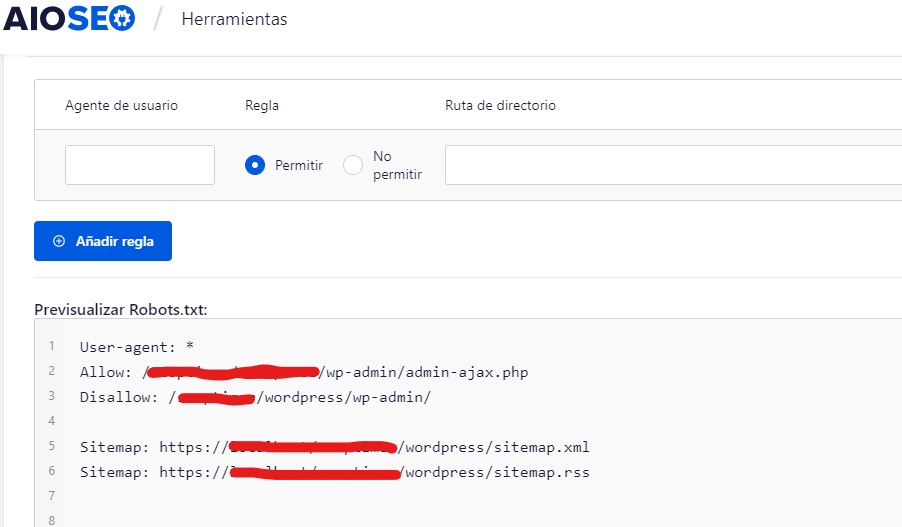Focus the Ruta de directorio input field
Image resolution: width=902 pixels, height=527 pixels.
[673, 165]
